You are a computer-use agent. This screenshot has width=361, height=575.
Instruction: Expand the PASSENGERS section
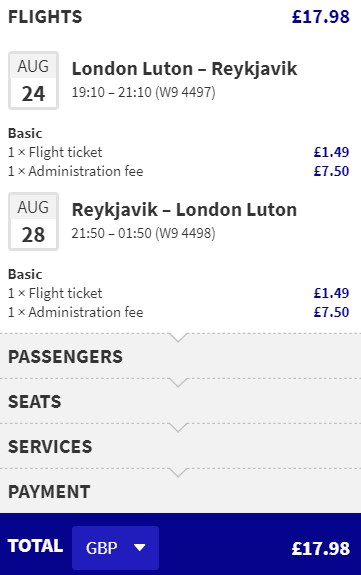click(180, 356)
